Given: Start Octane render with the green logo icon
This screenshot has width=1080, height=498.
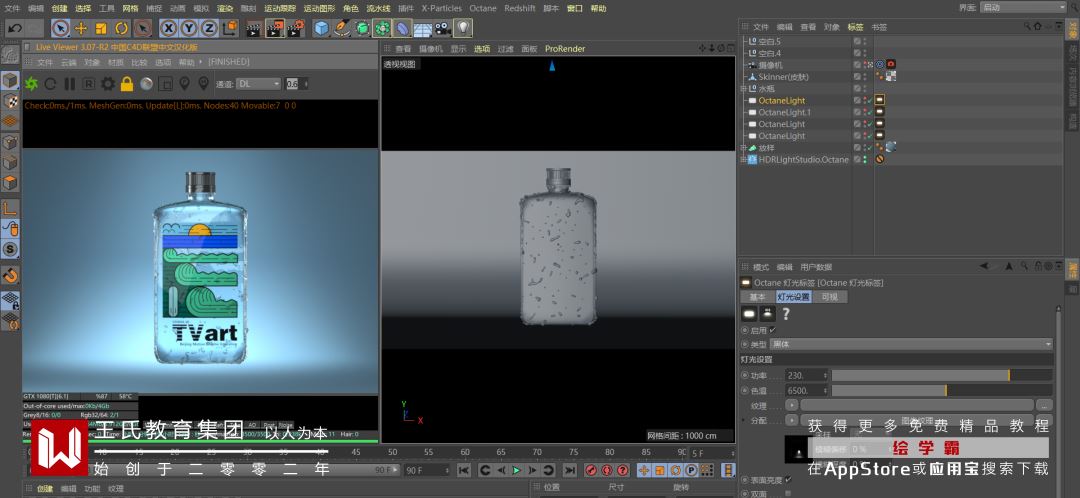Looking at the screenshot, I should pyautogui.click(x=31, y=84).
